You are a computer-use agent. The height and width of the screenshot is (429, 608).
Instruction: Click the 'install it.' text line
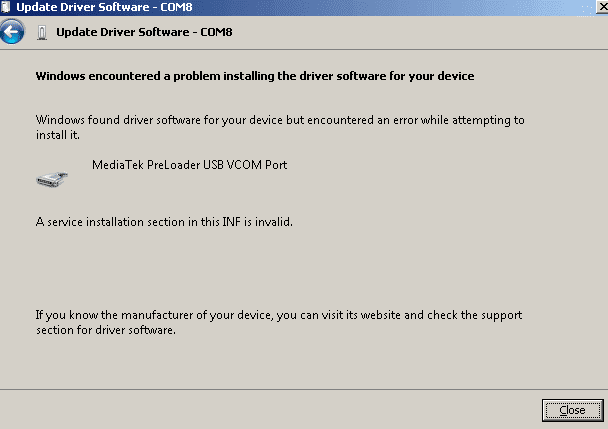pos(58,135)
